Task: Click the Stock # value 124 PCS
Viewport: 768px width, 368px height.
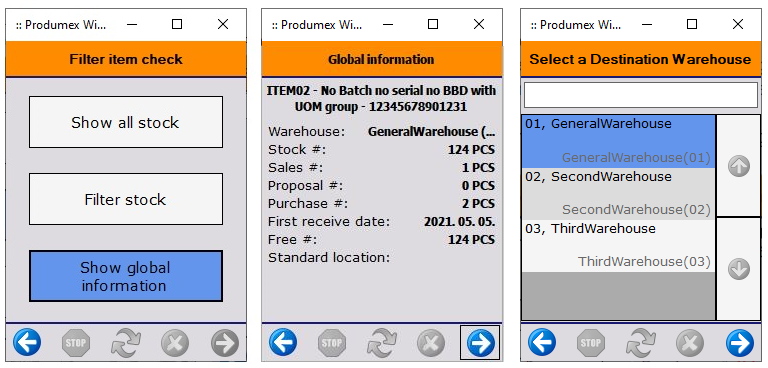Action: click(471, 149)
